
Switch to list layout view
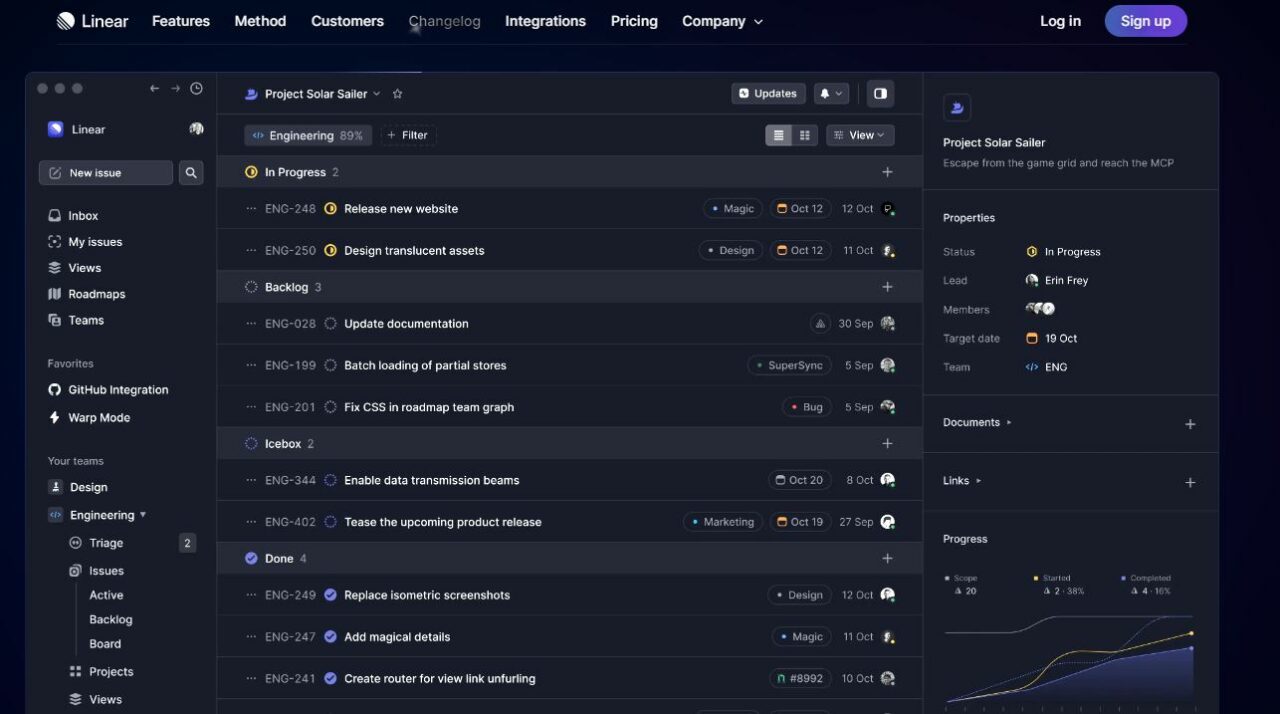pyautogui.click(x=779, y=135)
